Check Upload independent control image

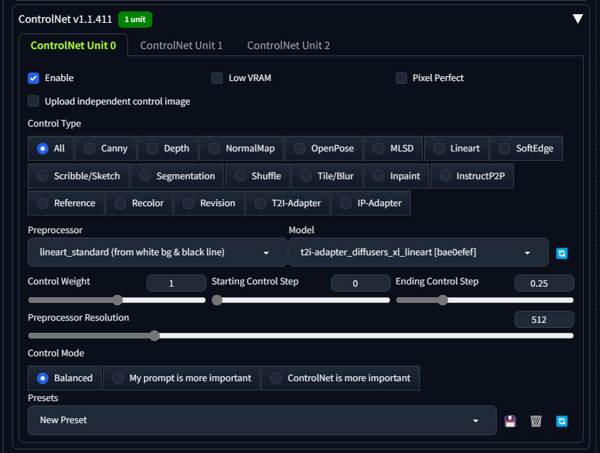(x=33, y=101)
